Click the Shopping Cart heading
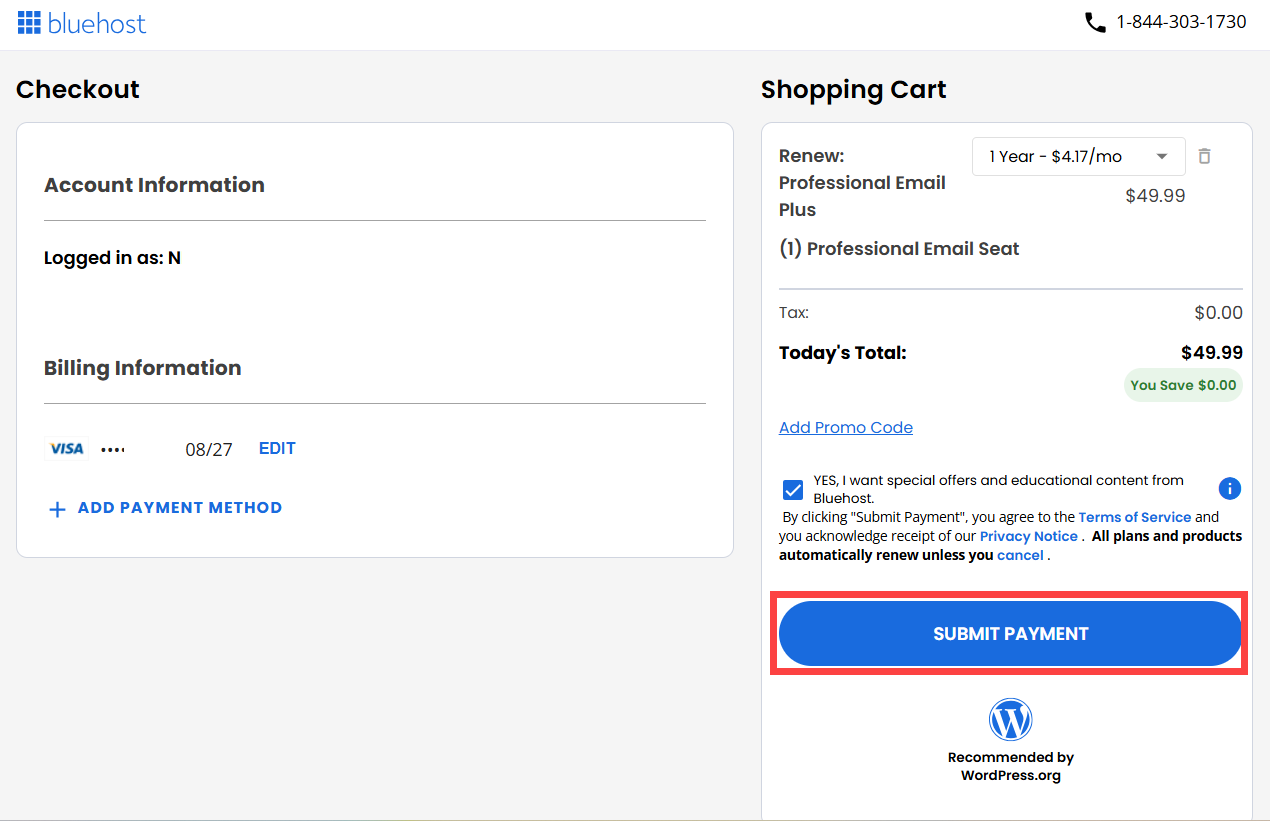The width and height of the screenshot is (1270, 821). pos(853,89)
